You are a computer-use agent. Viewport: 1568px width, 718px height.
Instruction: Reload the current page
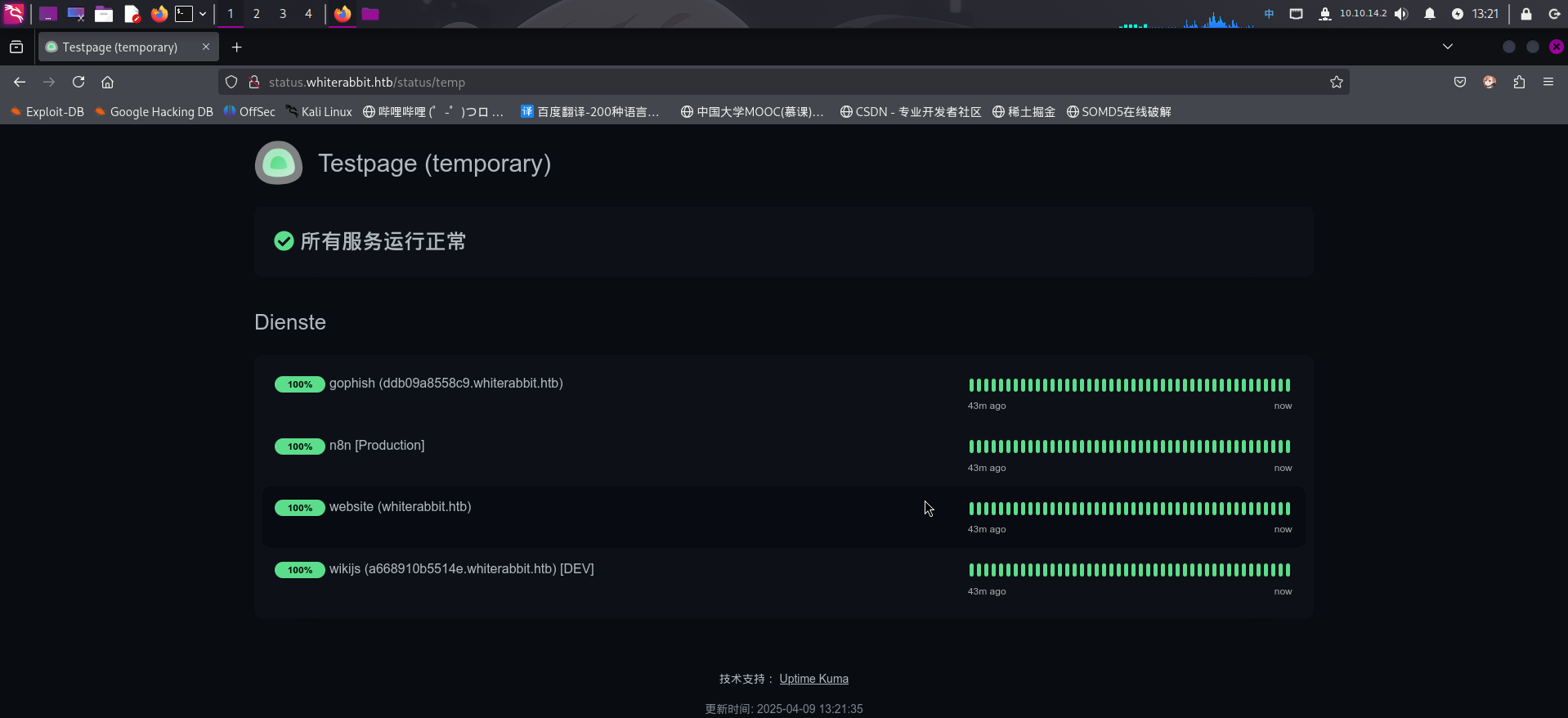pyautogui.click(x=78, y=82)
